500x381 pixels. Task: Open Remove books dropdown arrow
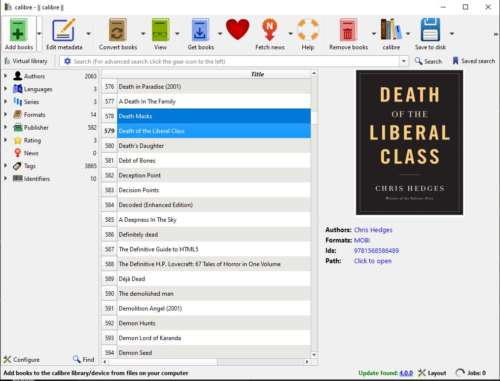(x=374, y=34)
